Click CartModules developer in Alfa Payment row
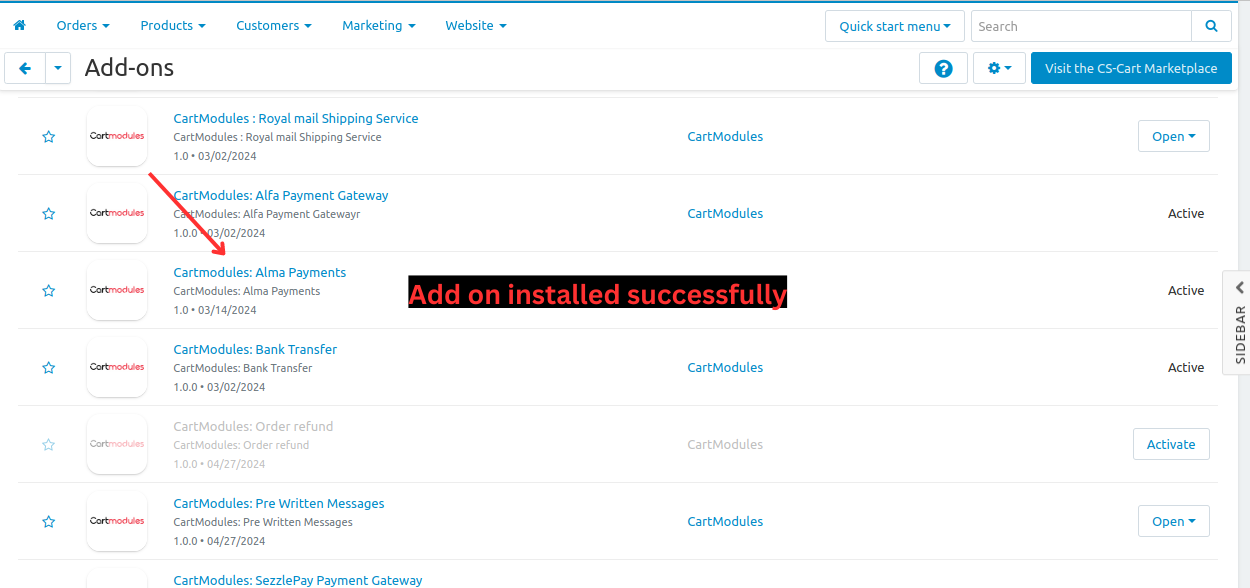Screen dimensions: 1250x588 (725, 213)
